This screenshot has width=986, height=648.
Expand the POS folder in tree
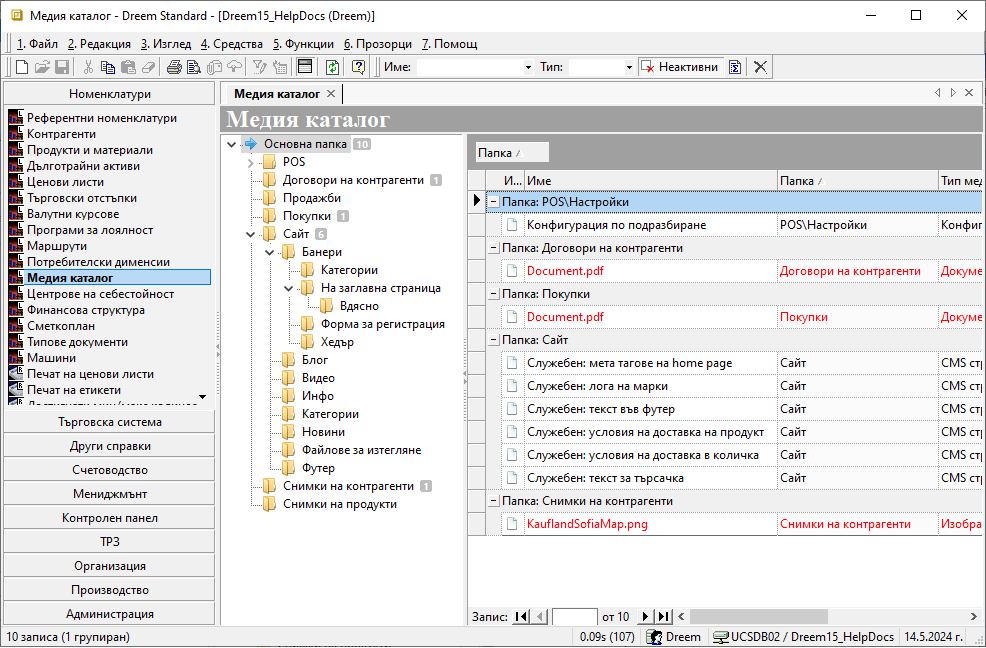click(x=250, y=162)
